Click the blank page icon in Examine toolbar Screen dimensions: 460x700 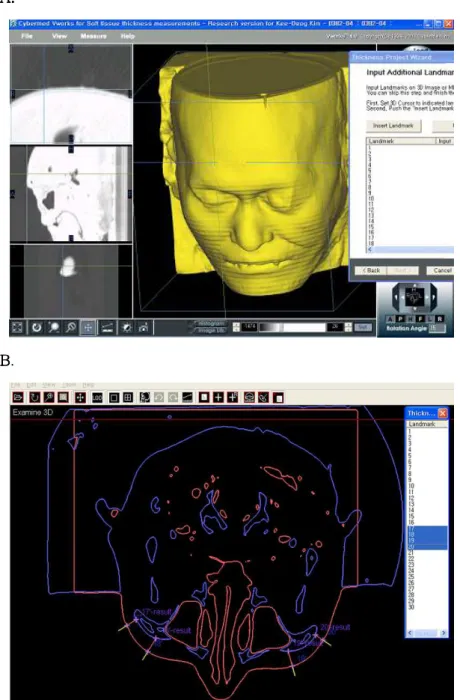click(204, 397)
